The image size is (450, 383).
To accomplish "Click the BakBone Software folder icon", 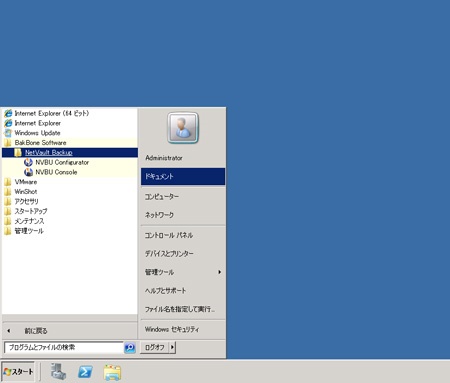I will tap(7, 143).
